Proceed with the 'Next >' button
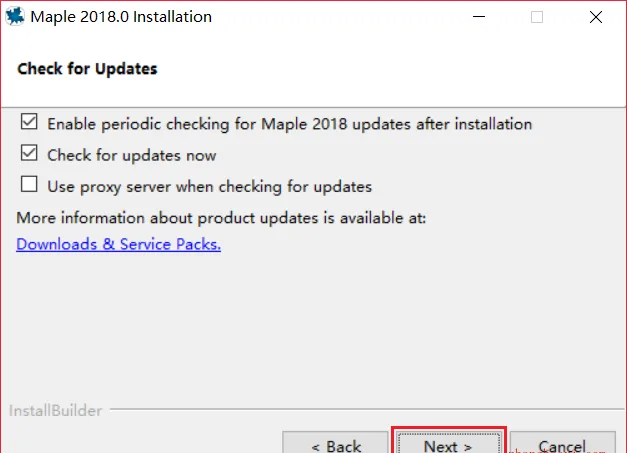Viewport: 627px width, 453px height. [449, 443]
